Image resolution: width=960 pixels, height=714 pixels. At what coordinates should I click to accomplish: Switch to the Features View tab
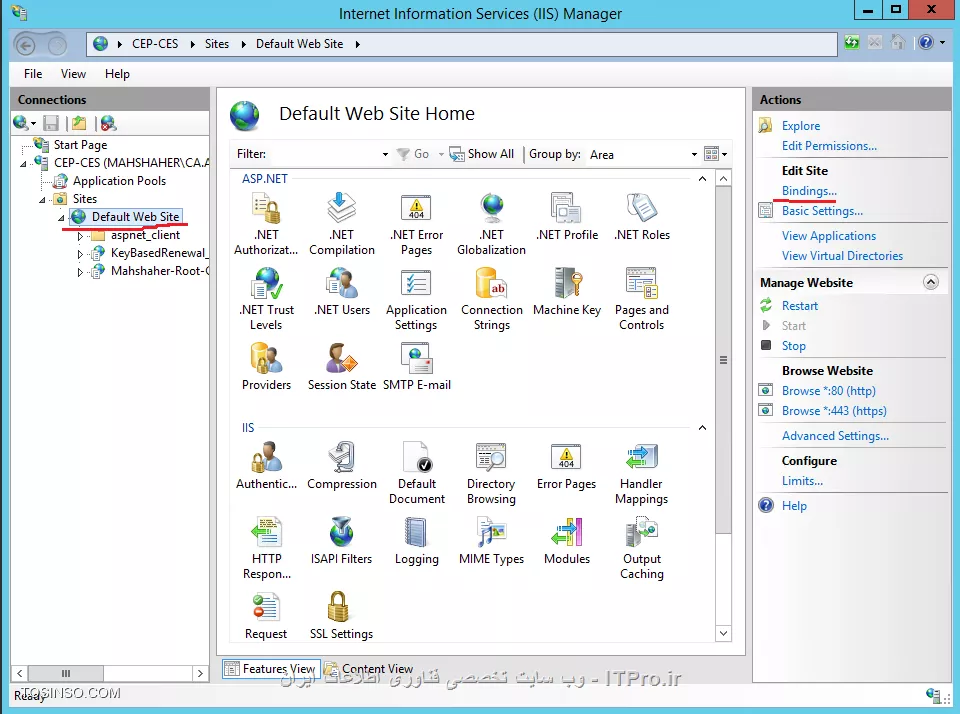[270, 669]
